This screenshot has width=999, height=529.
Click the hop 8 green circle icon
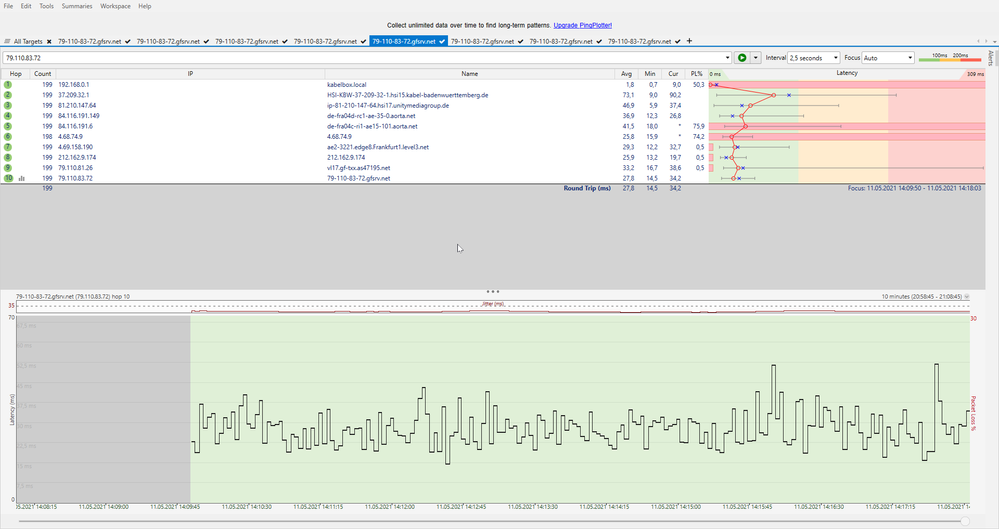[7, 157]
